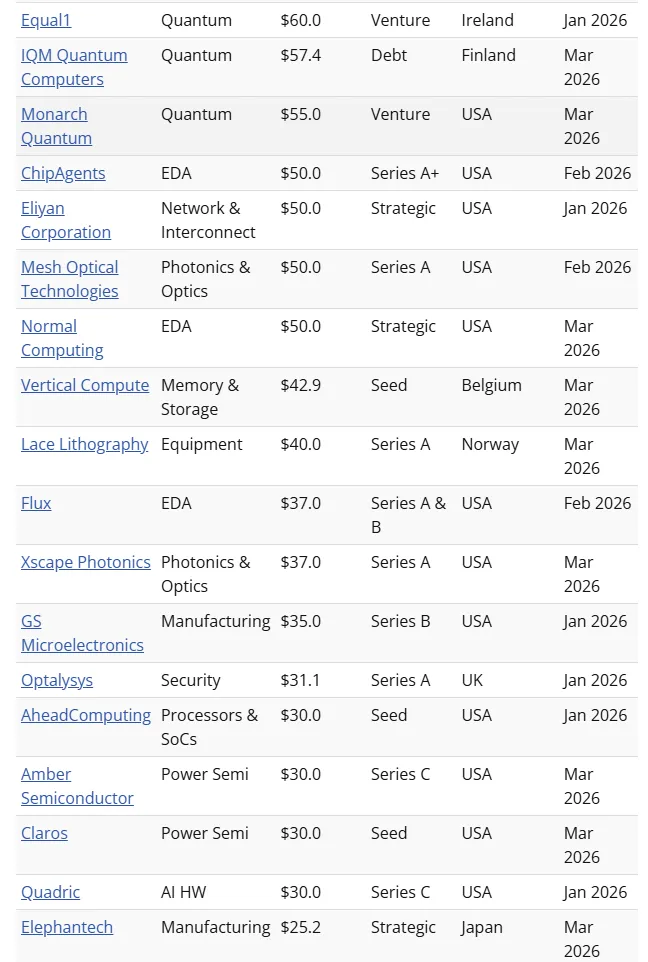Click the Elephantech link
The width and height of the screenshot is (648, 962).
coord(67,927)
